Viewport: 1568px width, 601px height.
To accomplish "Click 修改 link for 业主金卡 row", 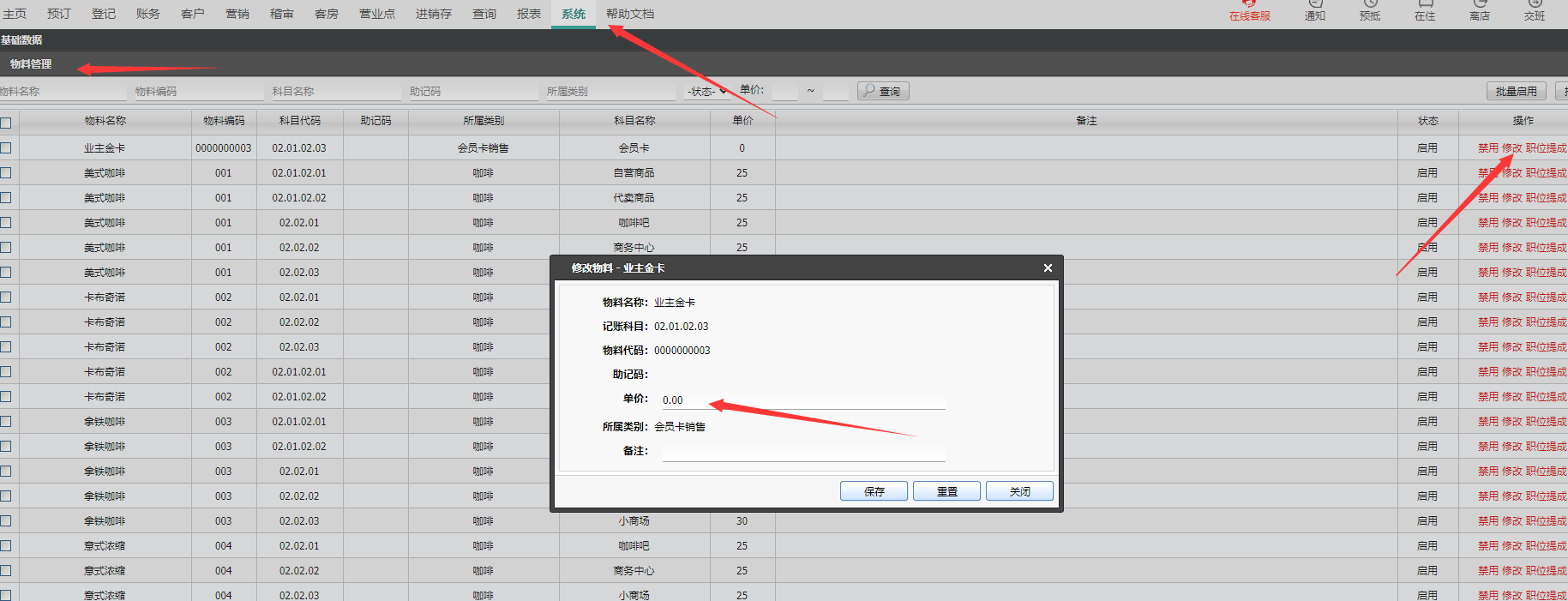I will coord(1512,148).
